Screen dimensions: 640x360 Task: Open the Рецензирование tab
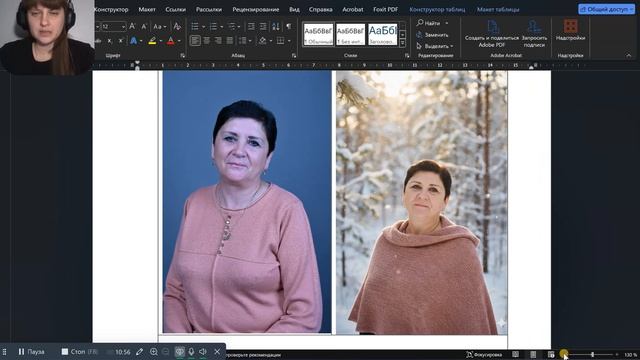(256, 9)
